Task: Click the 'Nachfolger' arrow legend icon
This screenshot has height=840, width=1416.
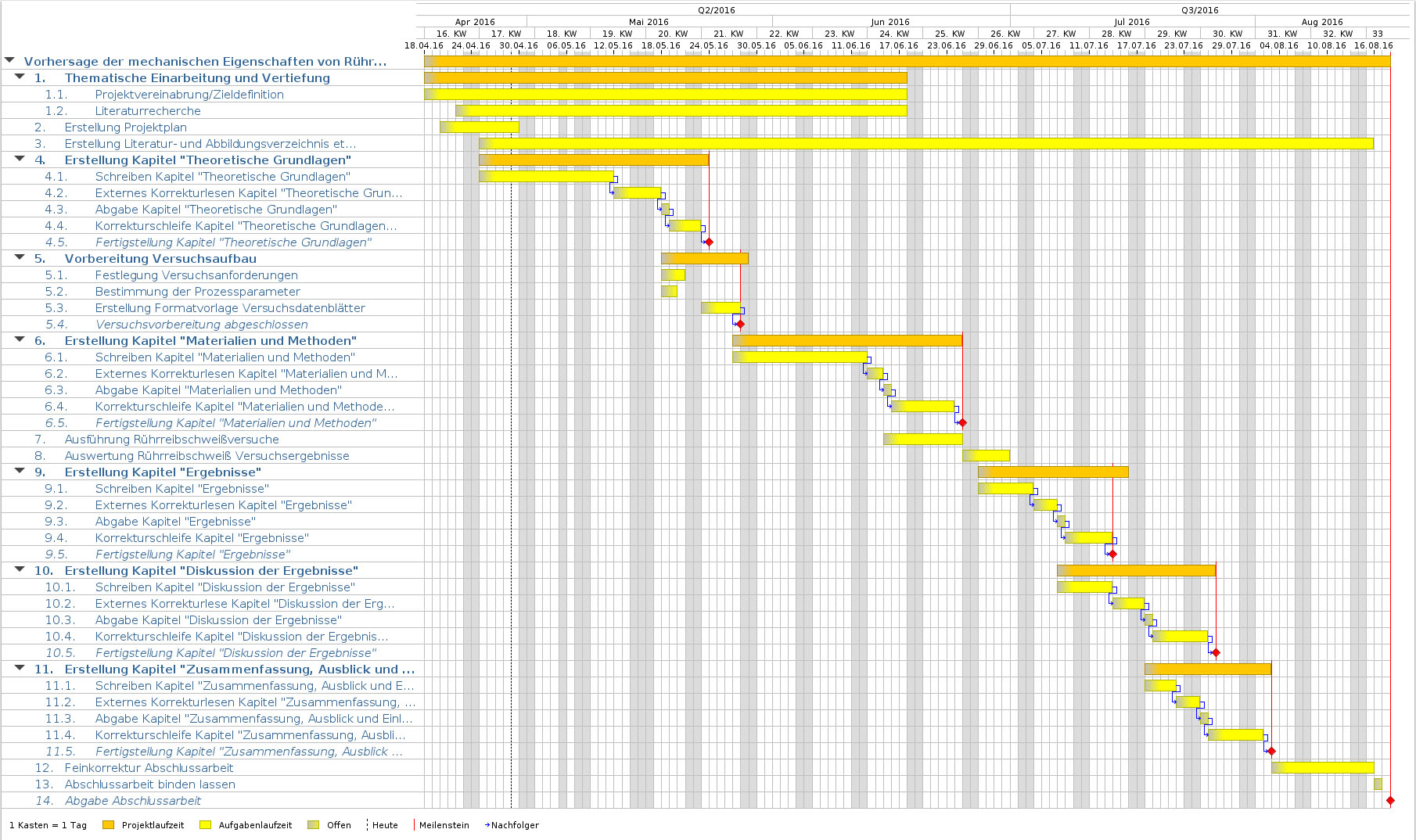Action: point(487,825)
